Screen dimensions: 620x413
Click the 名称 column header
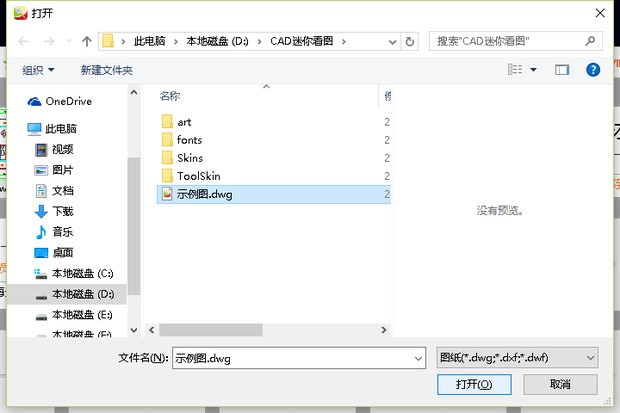[170, 96]
